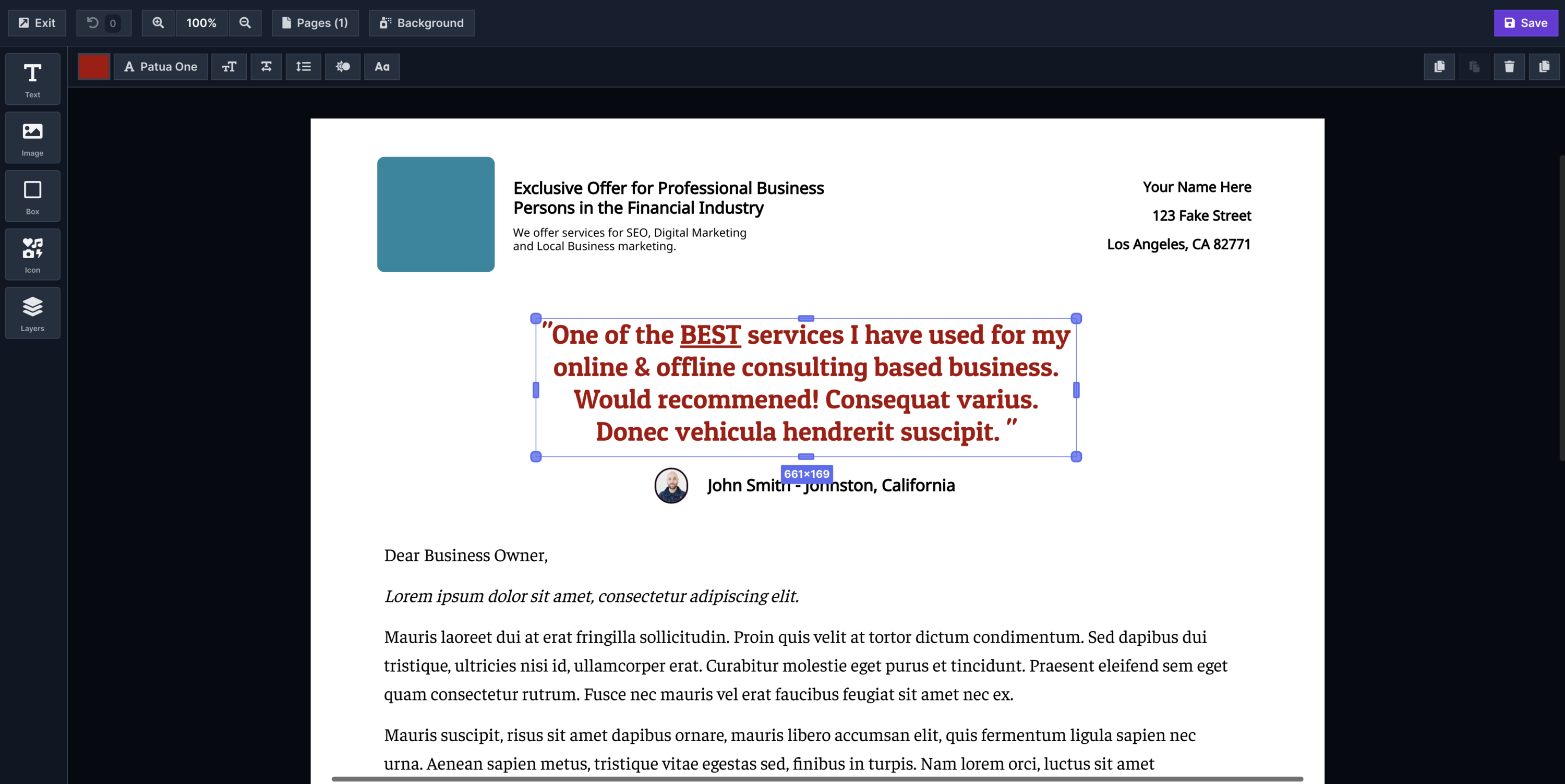Open text shadow effects
This screenshot has width=1565, height=784.
pos(343,67)
